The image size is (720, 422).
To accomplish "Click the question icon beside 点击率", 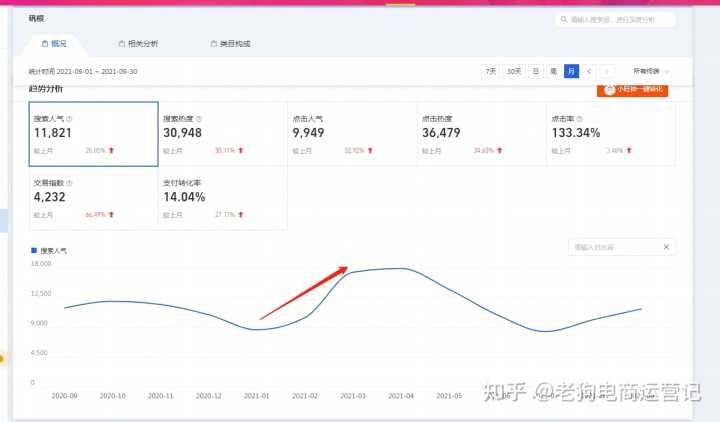I will tap(579, 119).
